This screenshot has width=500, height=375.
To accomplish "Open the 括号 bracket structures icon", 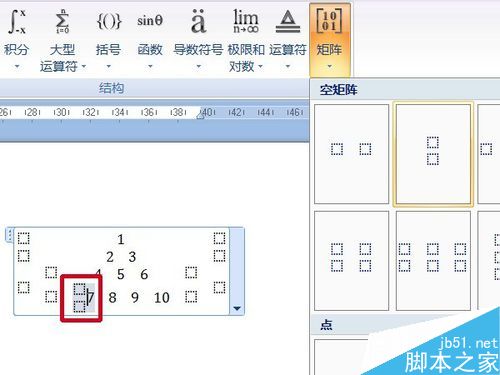I will point(109,21).
